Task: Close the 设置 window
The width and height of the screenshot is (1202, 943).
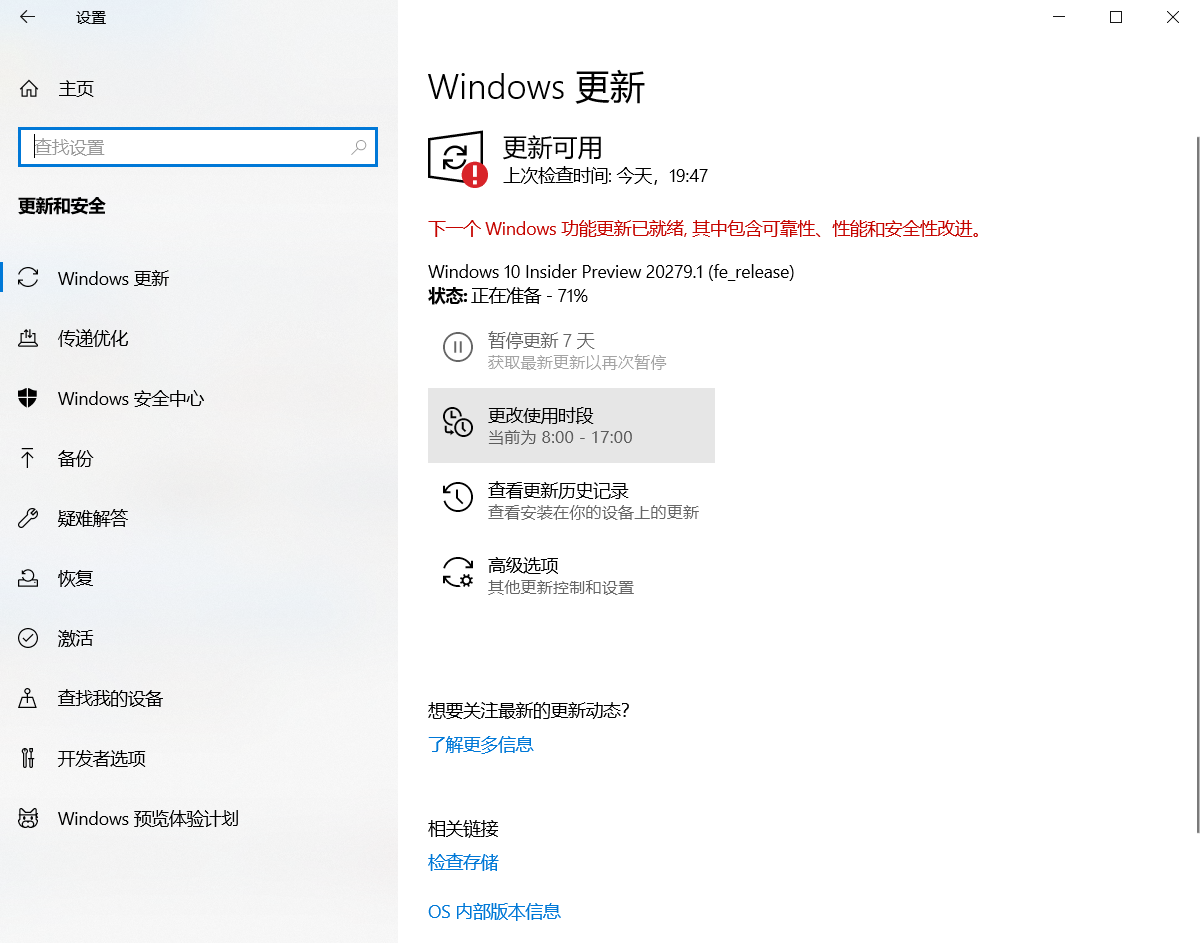Action: coord(1173,17)
